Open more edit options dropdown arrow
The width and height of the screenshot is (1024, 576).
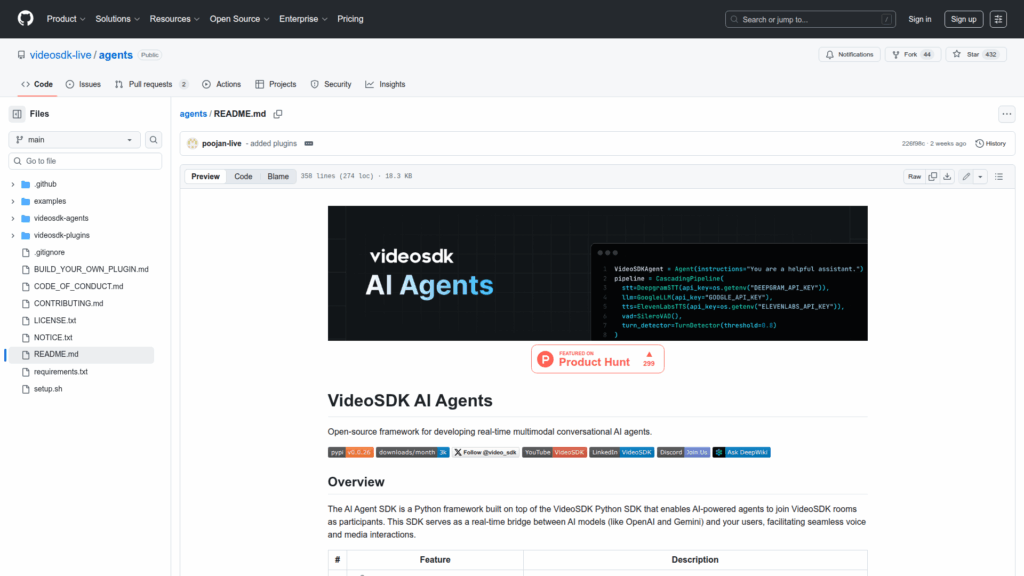(x=980, y=176)
